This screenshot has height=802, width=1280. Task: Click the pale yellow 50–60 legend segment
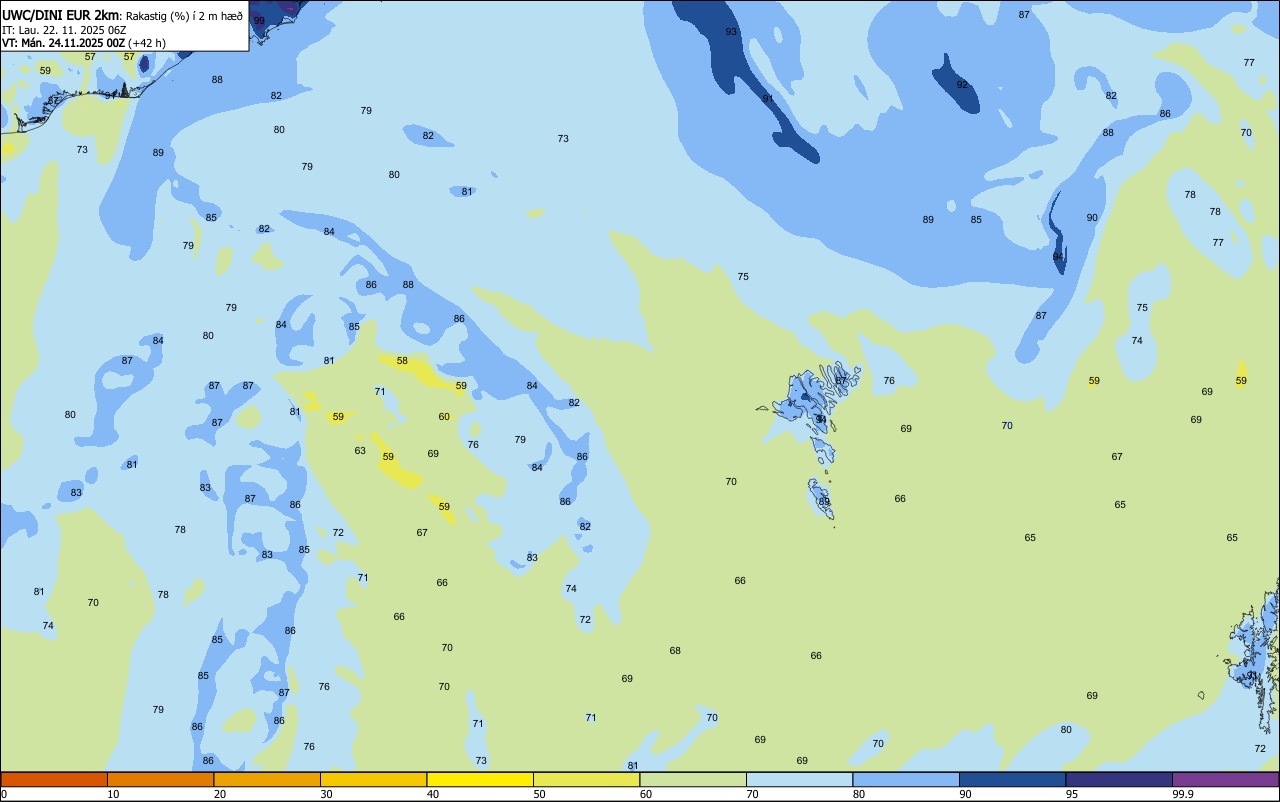click(x=586, y=779)
